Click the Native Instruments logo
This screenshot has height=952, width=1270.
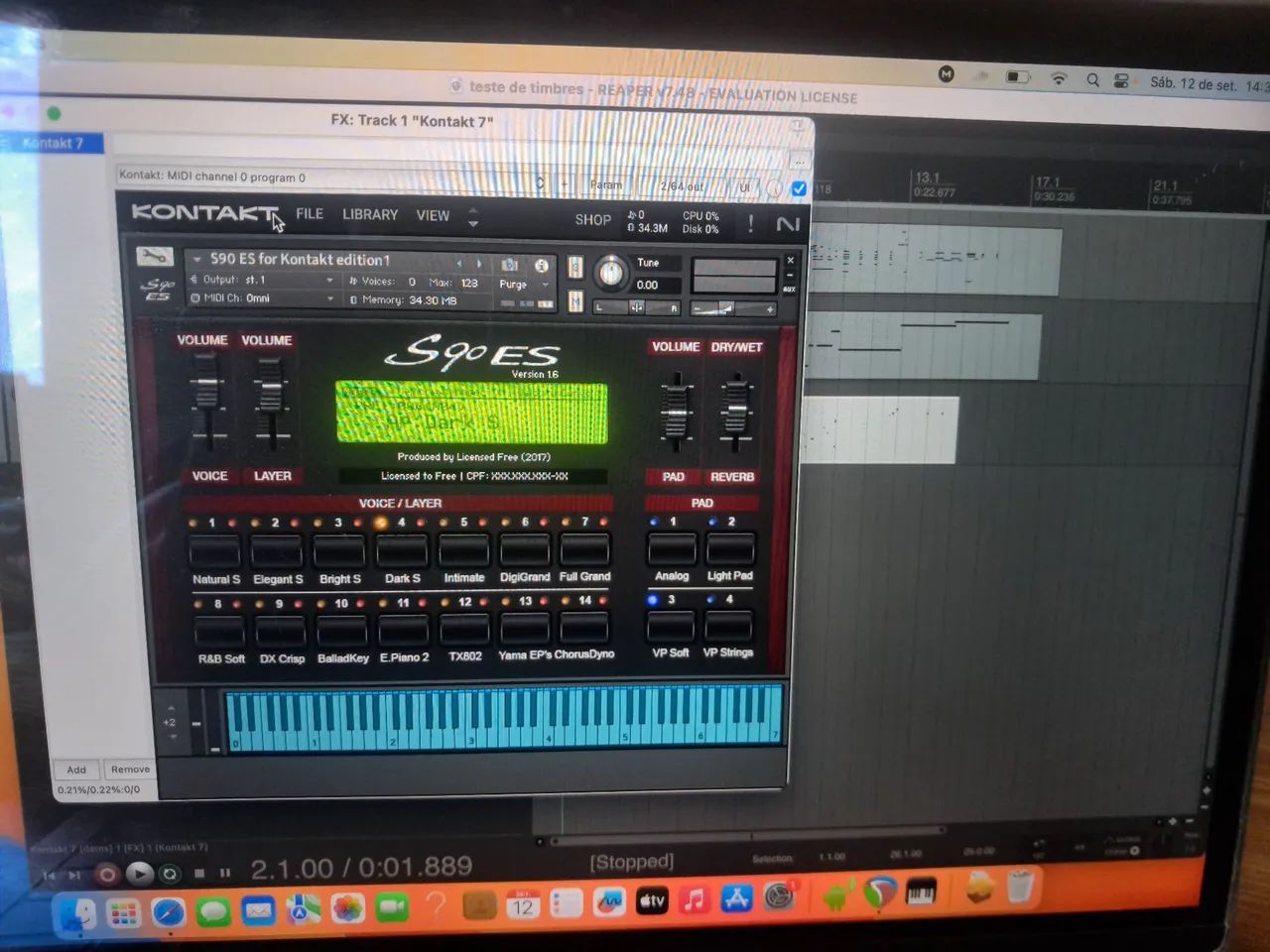(x=788, y=225)
